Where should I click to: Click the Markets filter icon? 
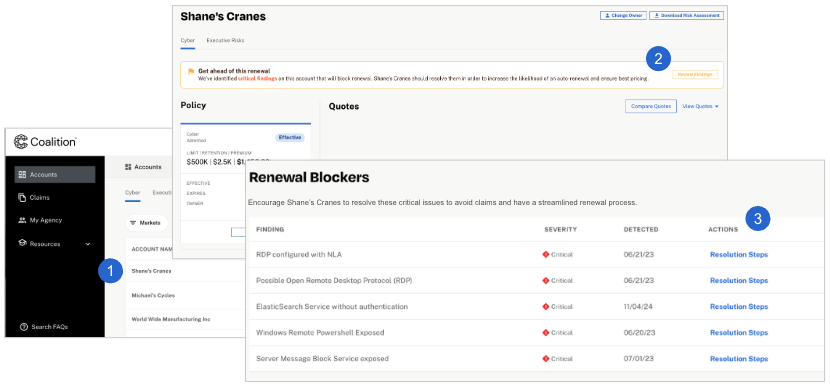click(x=133, y=223)
